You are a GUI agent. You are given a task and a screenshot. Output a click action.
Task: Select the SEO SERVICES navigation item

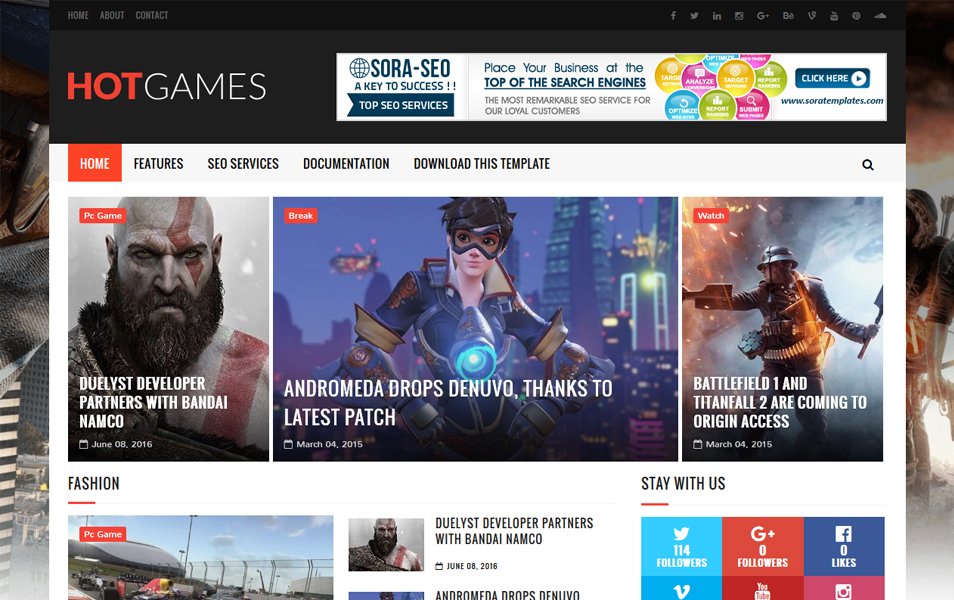(x=243, y=163)
